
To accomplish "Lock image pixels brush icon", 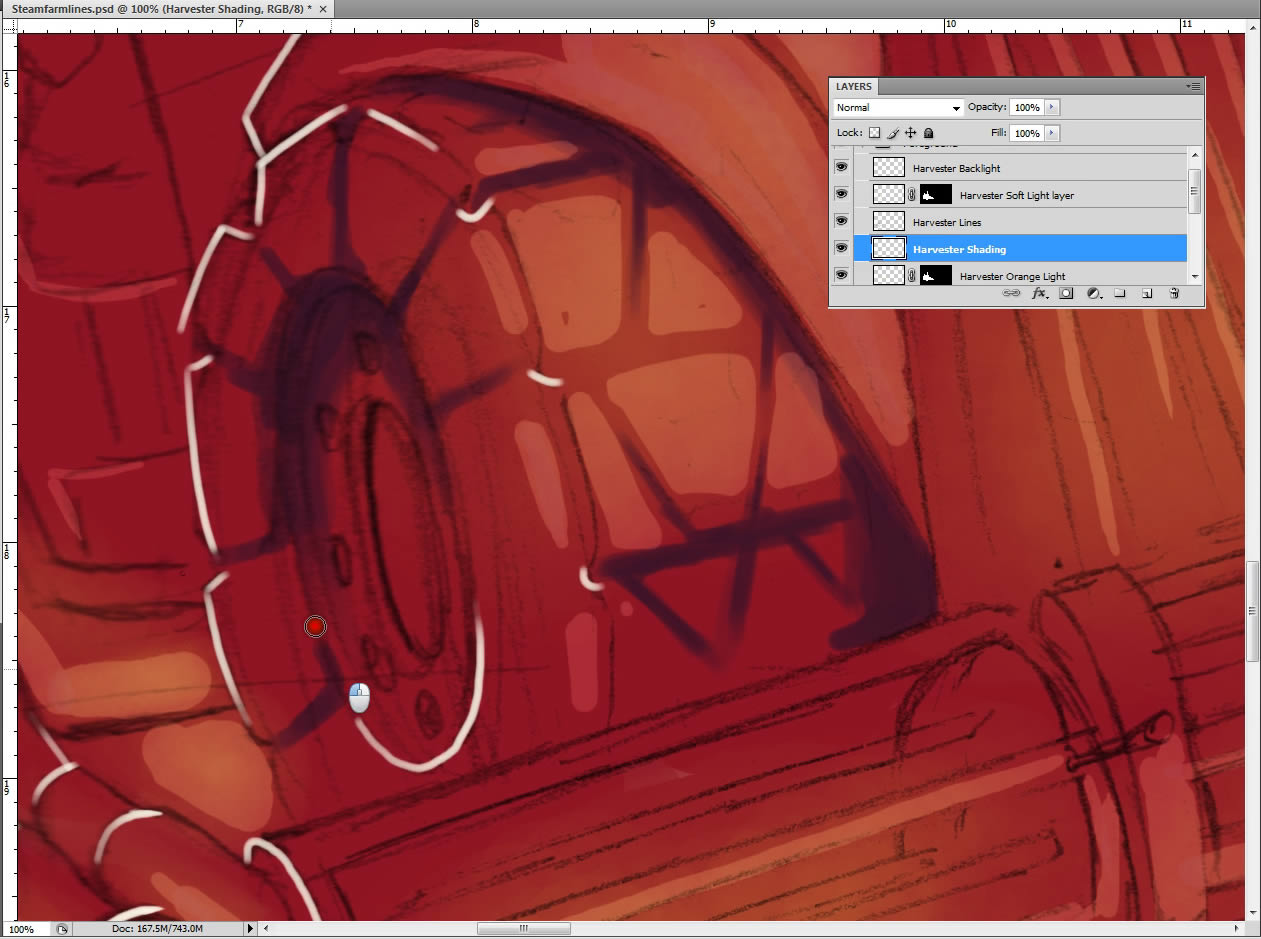I will click(892, 133).
